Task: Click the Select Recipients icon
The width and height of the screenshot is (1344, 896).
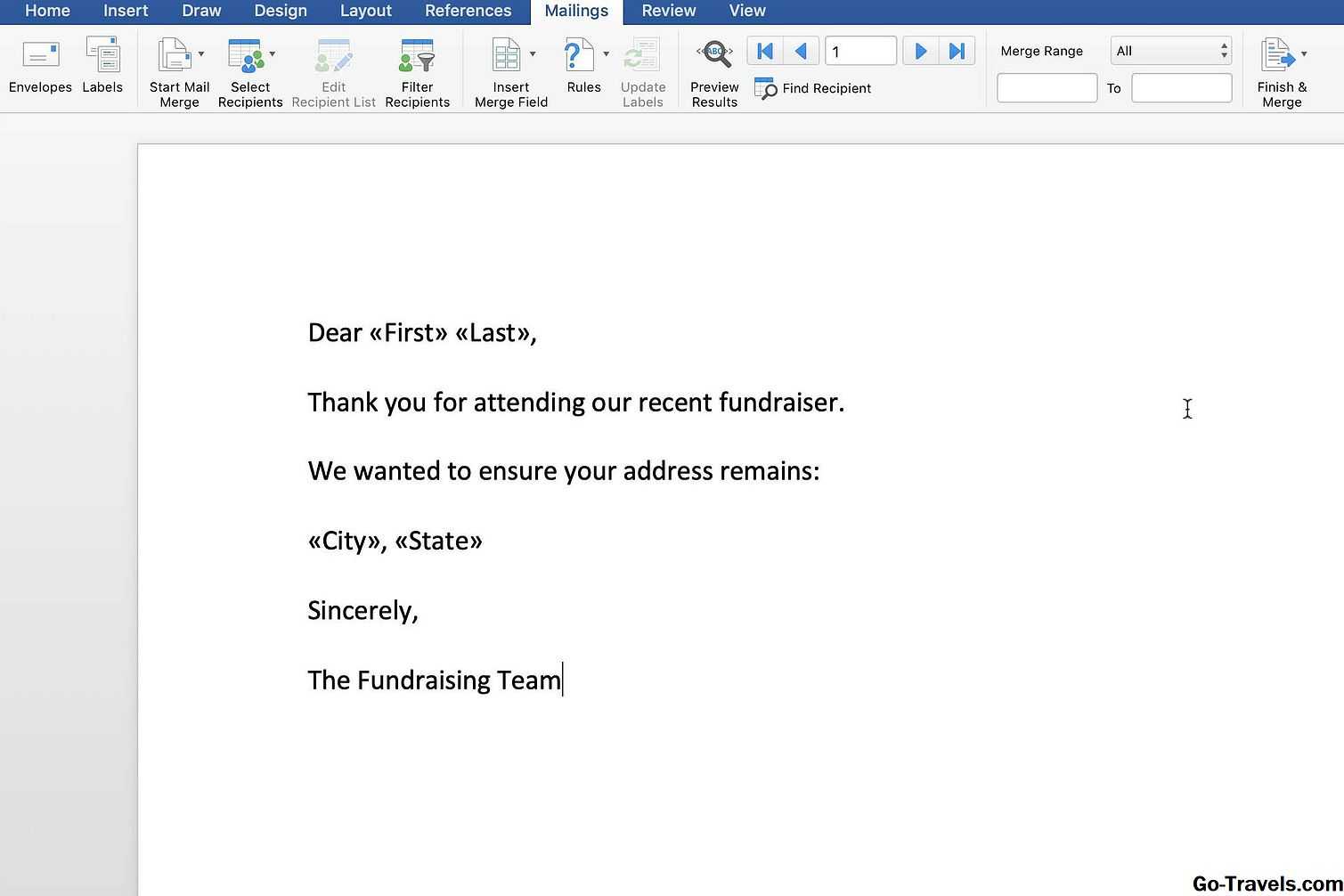Action: (246, 55)
